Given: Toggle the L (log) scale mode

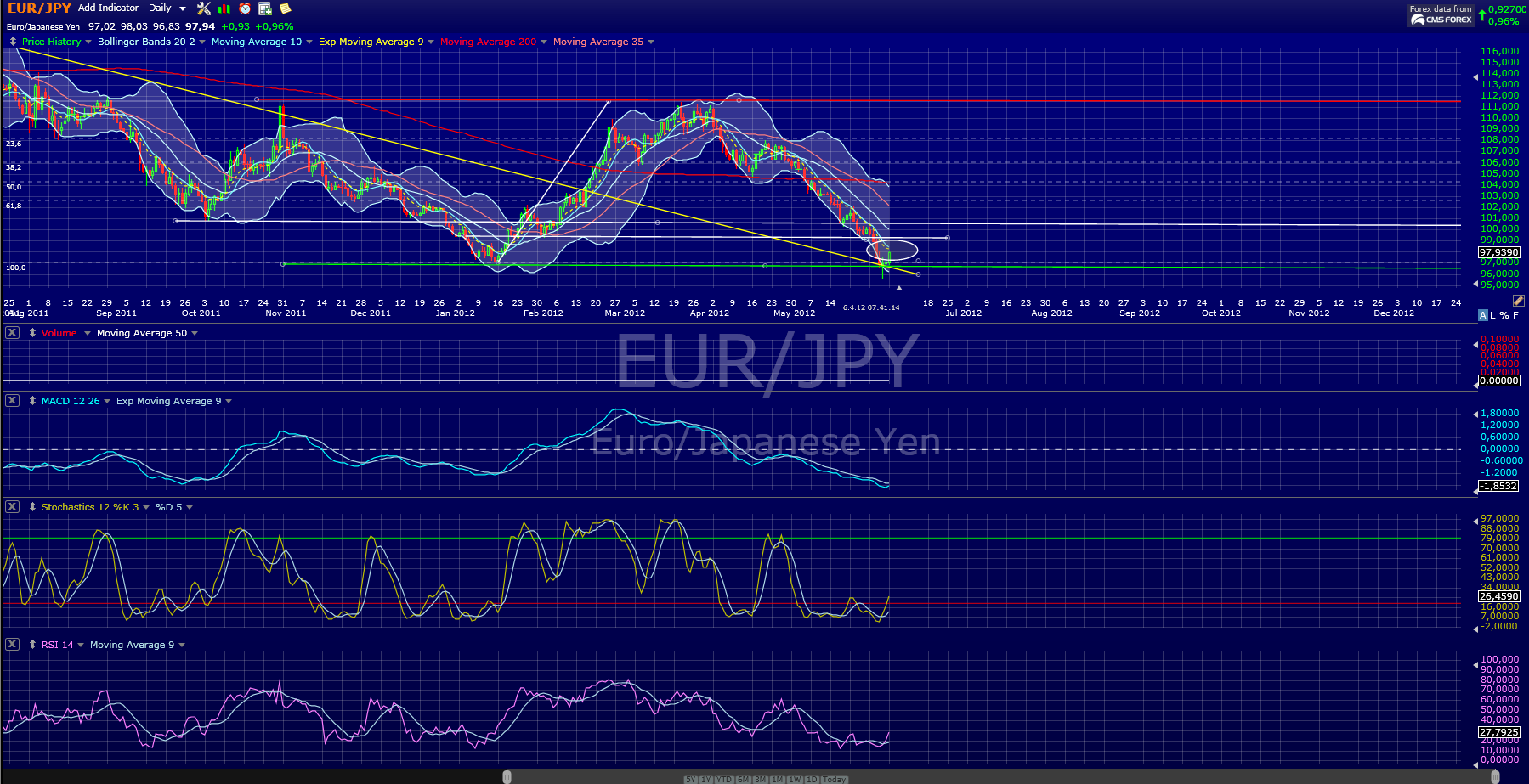Looking at the screenshot, I should (1493, 315).
